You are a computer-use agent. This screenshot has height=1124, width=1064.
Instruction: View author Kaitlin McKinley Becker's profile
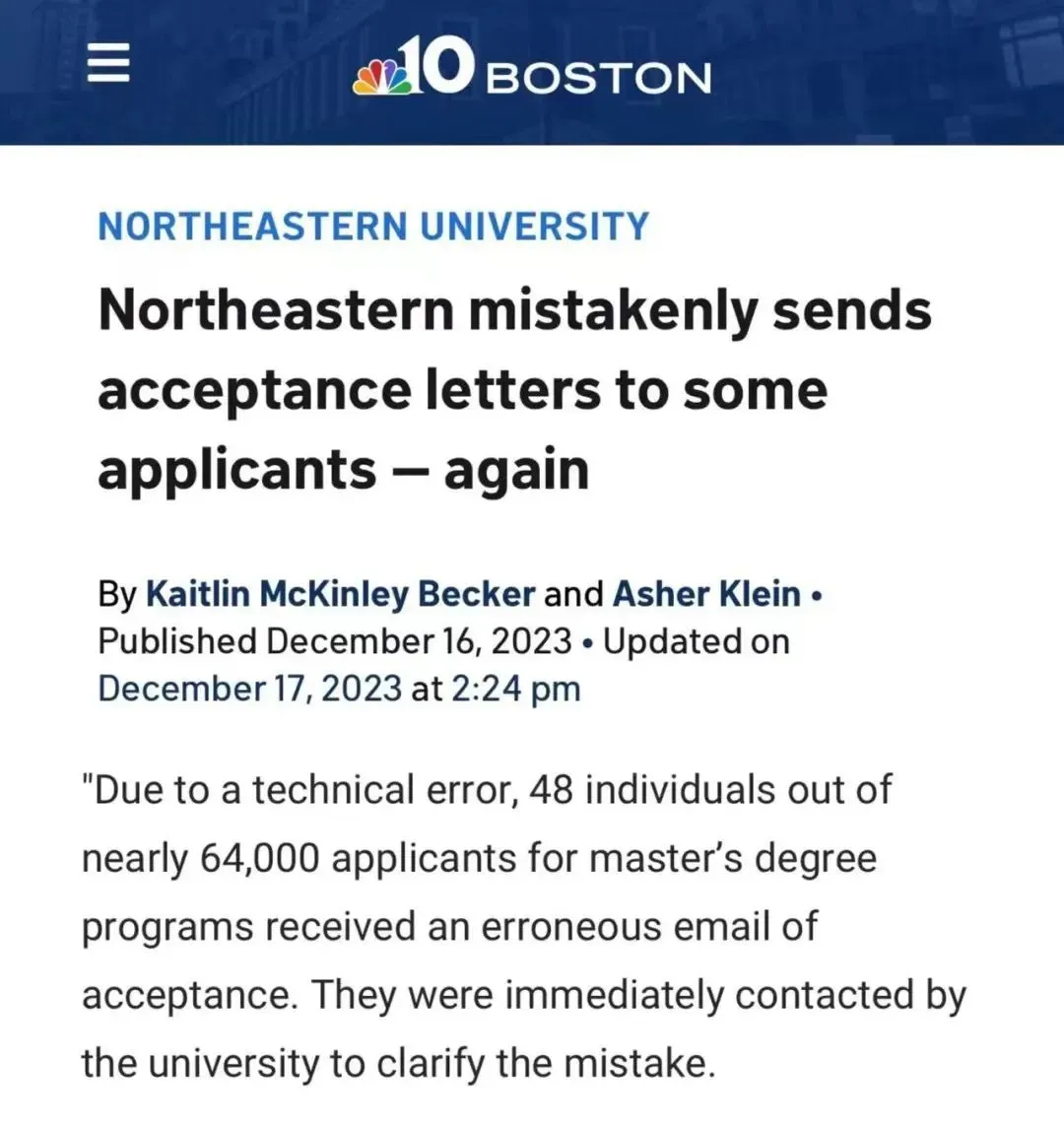pyautogui.click(x=341, y=594)
